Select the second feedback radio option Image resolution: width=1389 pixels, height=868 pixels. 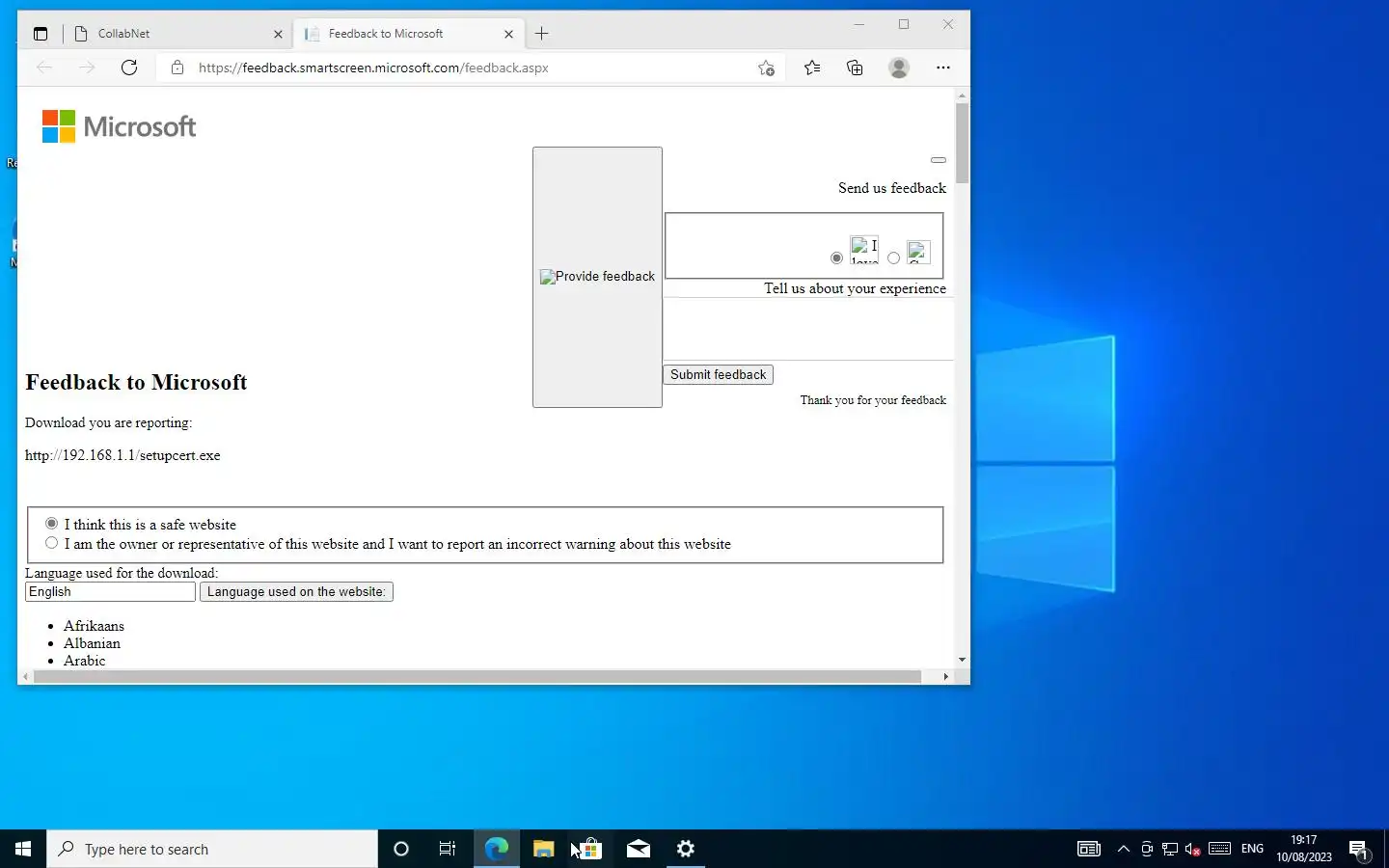coord(893,258)
